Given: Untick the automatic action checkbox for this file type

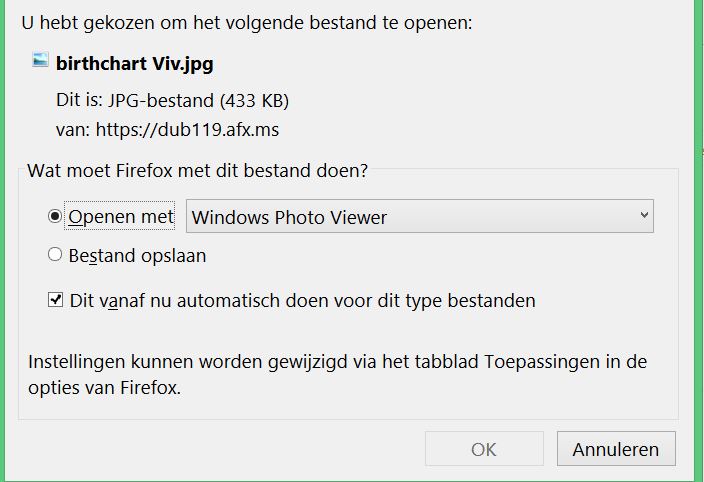Looking at the screenshot, I should click(55, 299).
